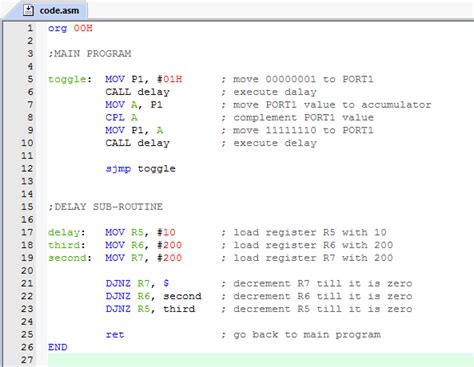Click comment 'load register R6 with 200'
This screenshot has height=367, width=474.
coord(313,245)
